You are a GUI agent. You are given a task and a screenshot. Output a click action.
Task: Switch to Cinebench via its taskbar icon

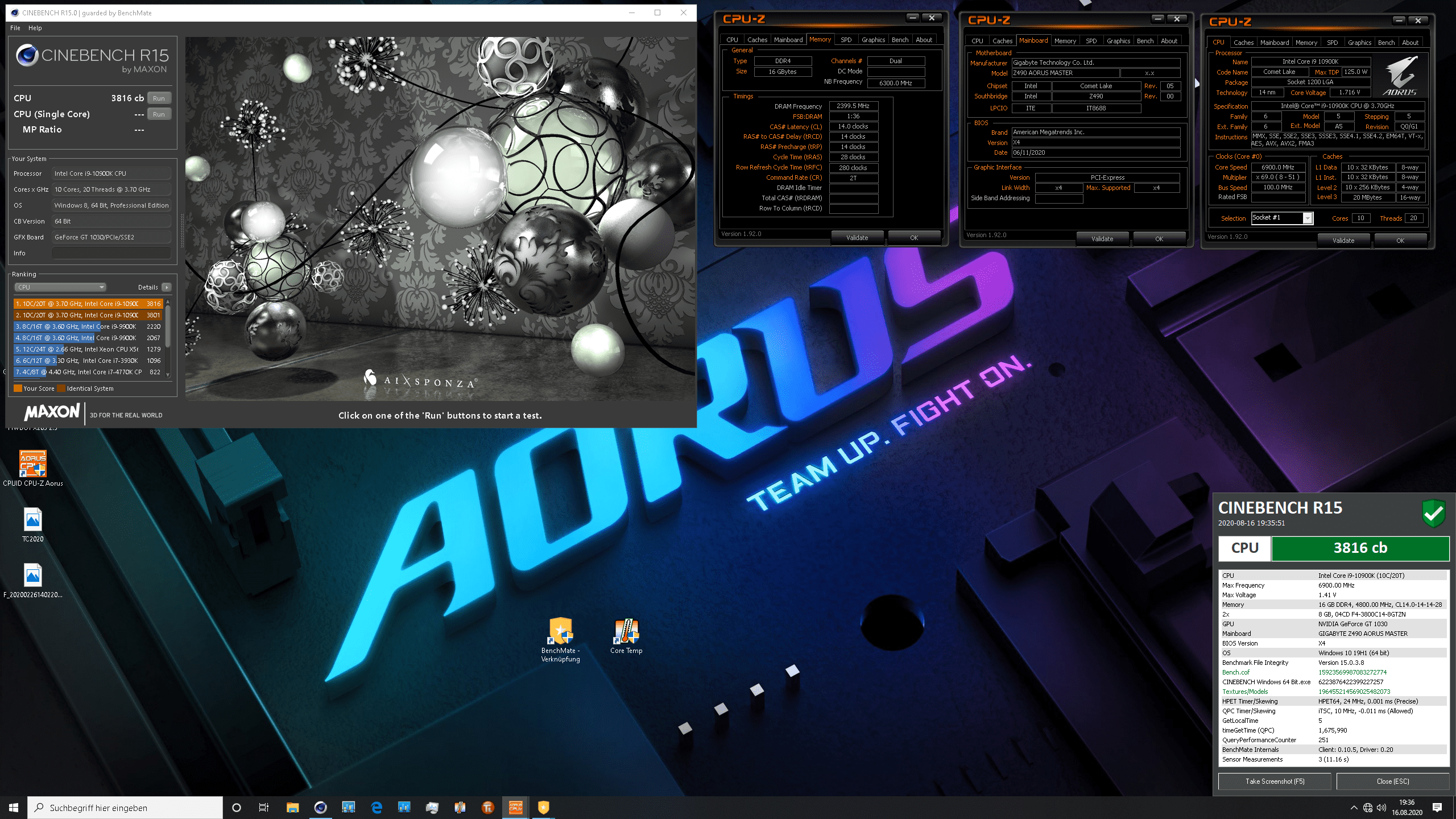coord(320,807)
